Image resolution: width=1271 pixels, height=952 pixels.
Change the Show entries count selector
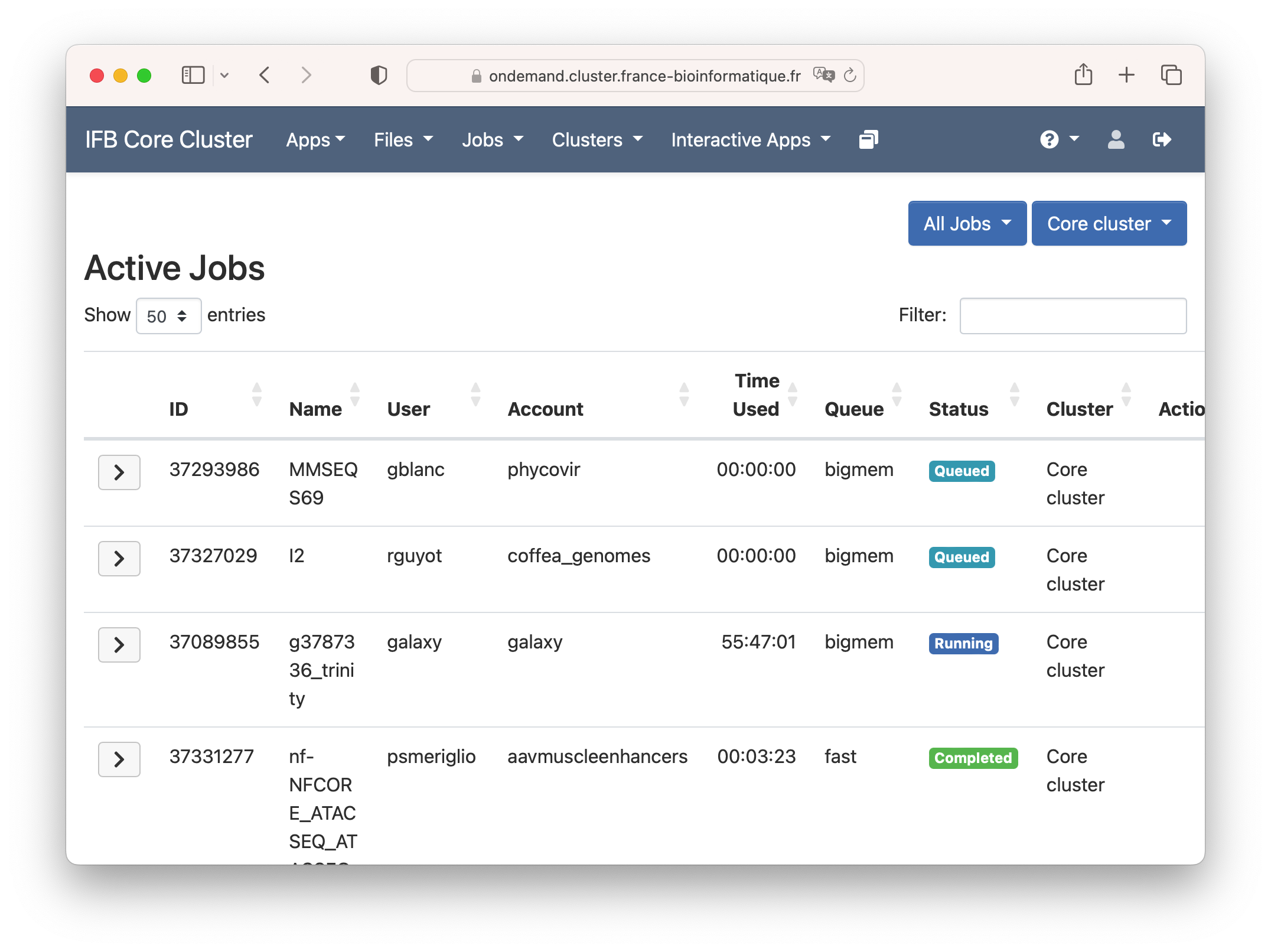pos(168,316)
